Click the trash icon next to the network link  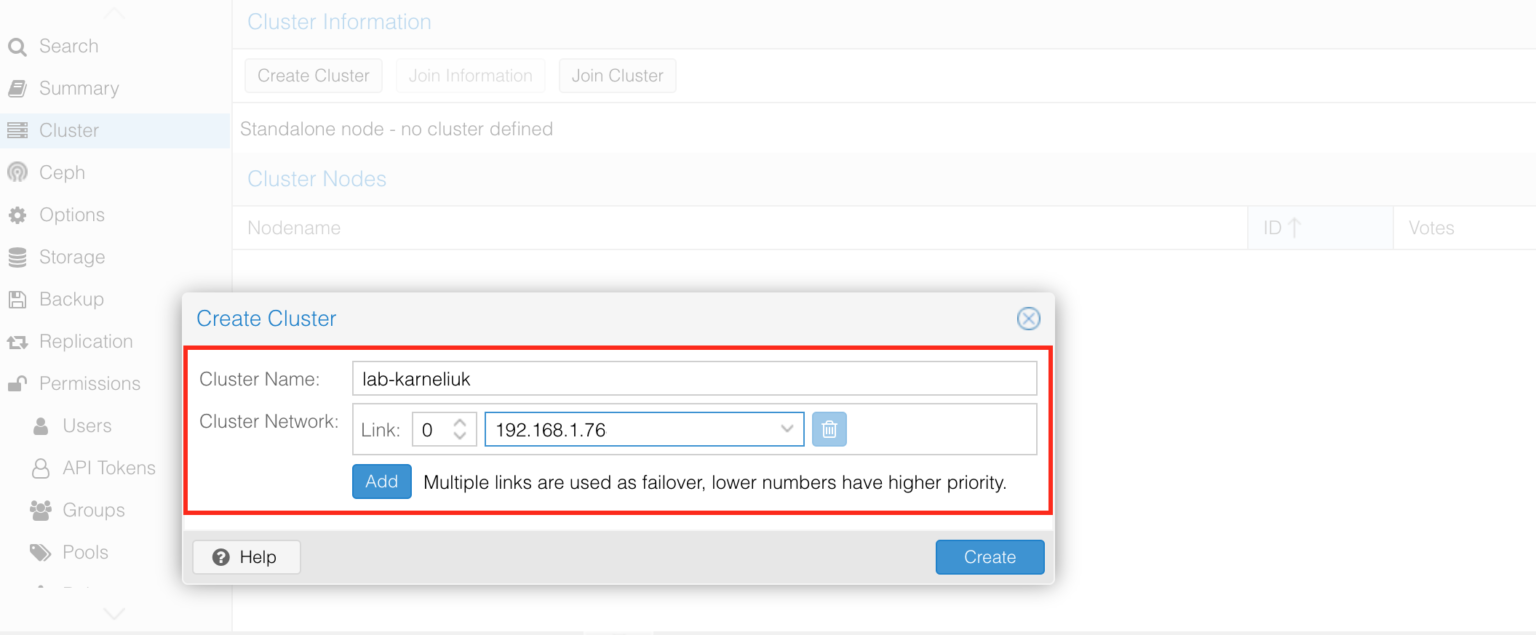pos(829,428)
